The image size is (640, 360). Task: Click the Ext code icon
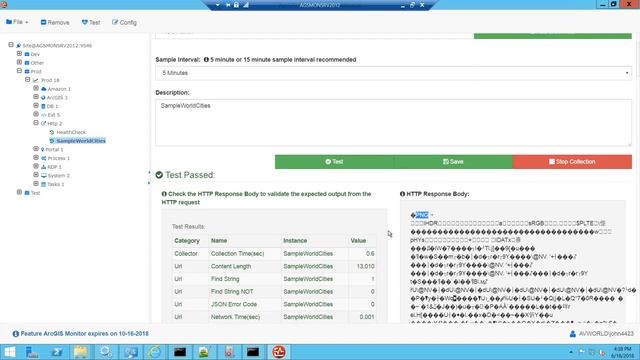pos(44,115)
